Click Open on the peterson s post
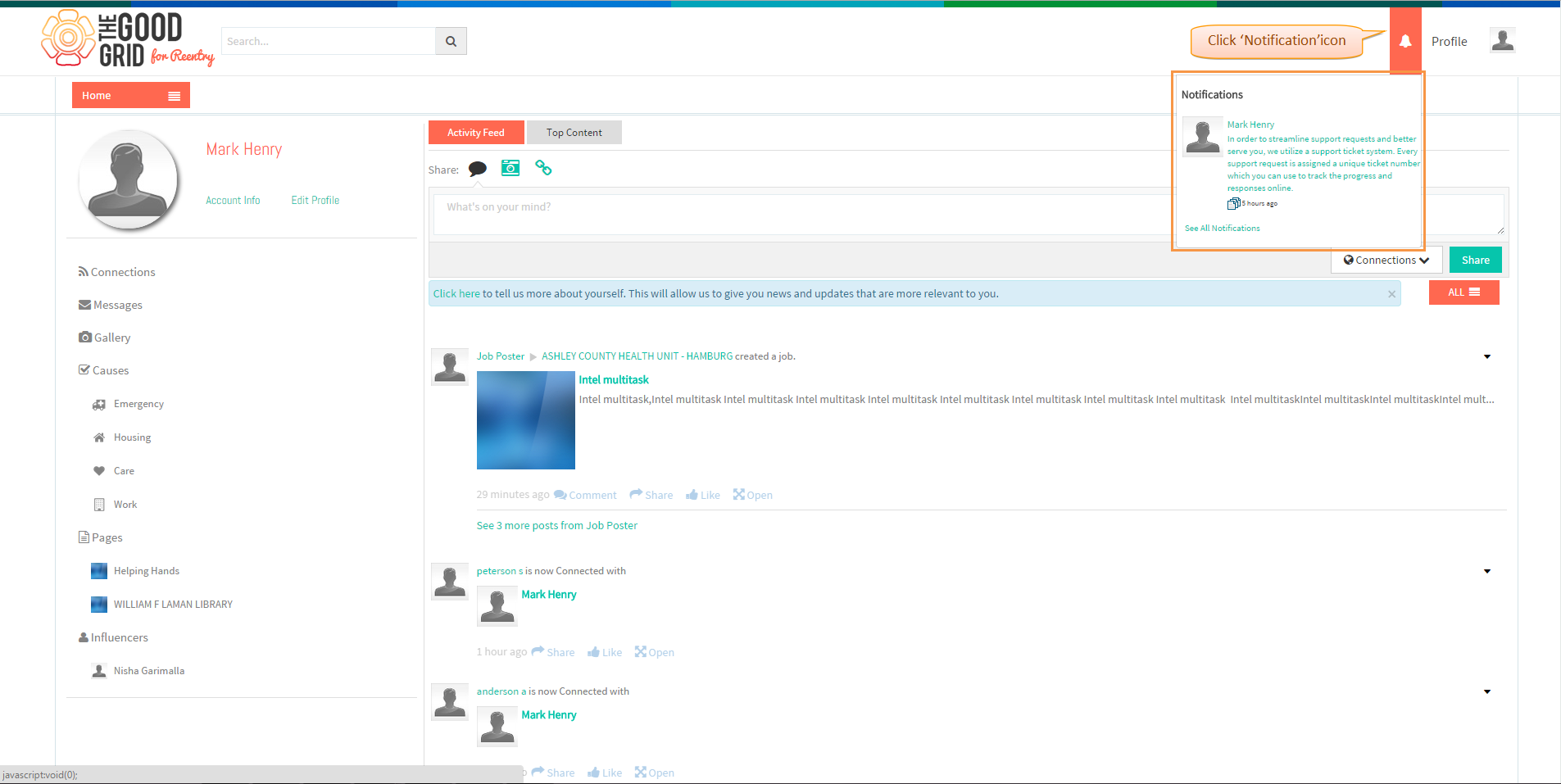This screenshot has height=784, width=1561. (654, 652)
